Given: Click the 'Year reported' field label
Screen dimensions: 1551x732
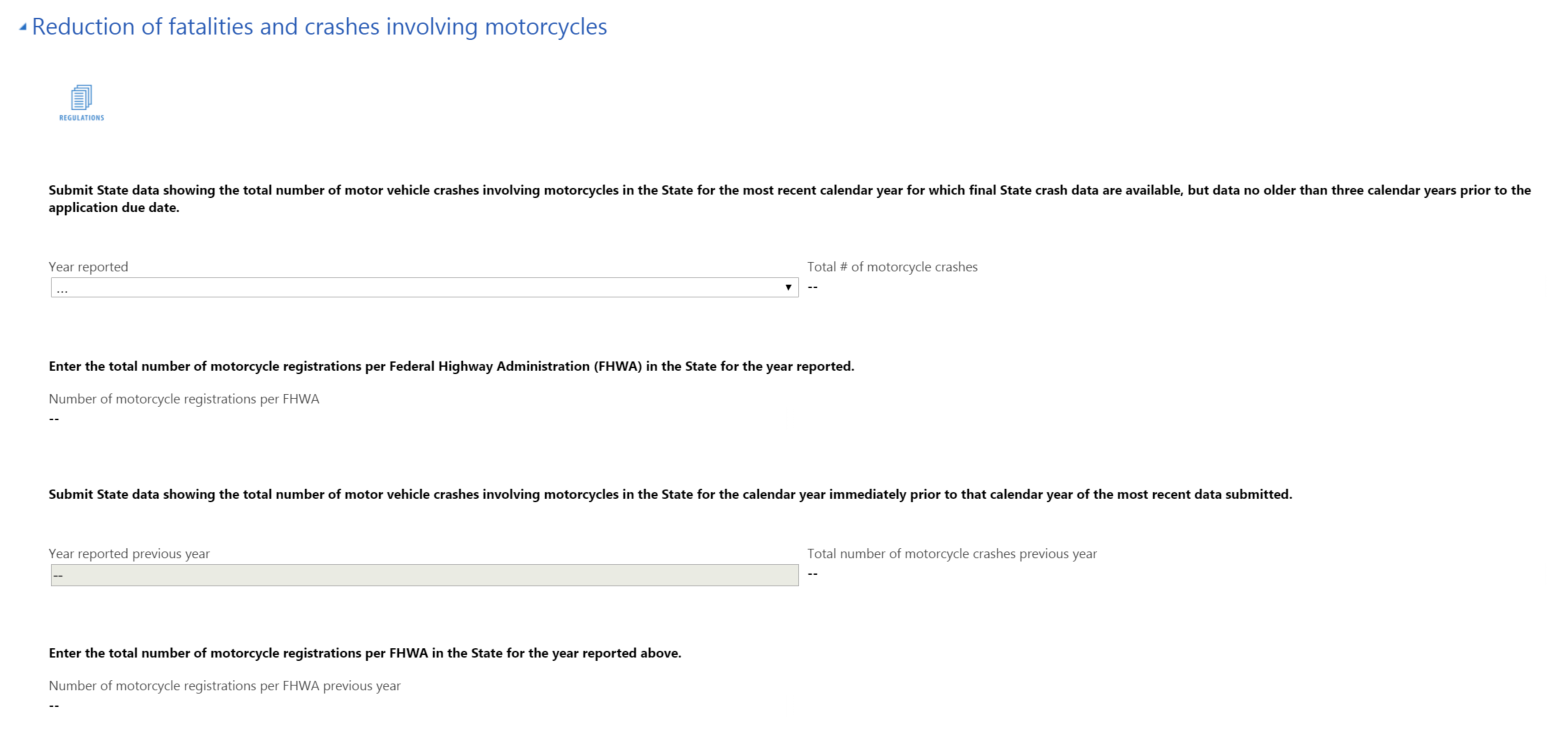Looking at the screenshot, I should click(x=88, y=267).
